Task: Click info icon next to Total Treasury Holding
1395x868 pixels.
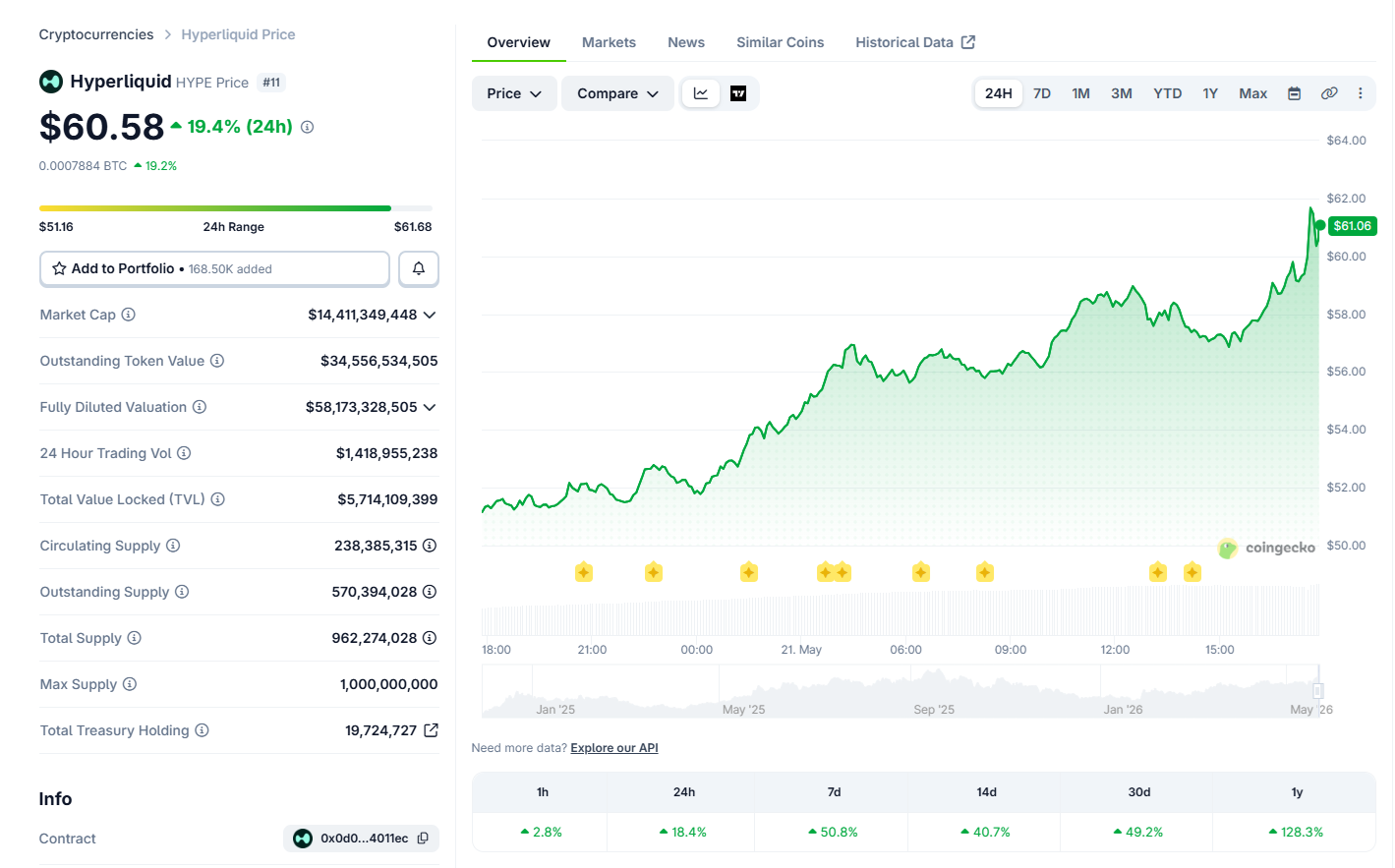Action: (202, 730)
